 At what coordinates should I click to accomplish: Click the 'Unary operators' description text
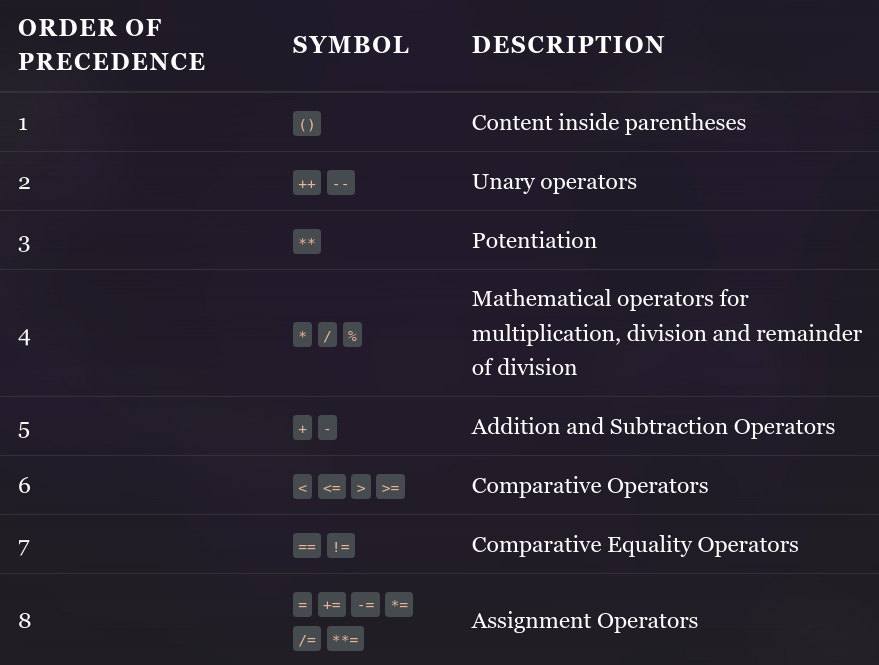tap(554, 182)
